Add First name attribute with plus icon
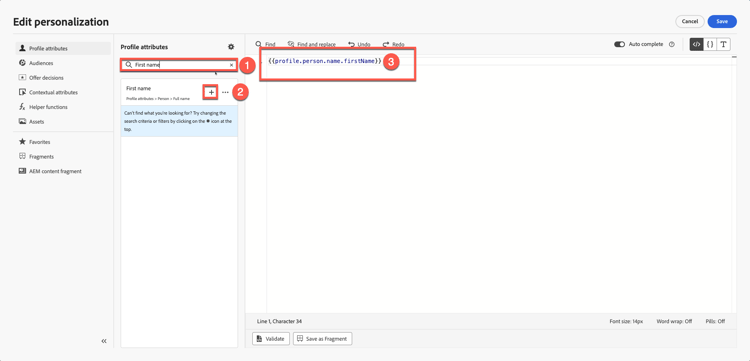Viewport: 750px width, 361px height. click(x=211, y=92)
